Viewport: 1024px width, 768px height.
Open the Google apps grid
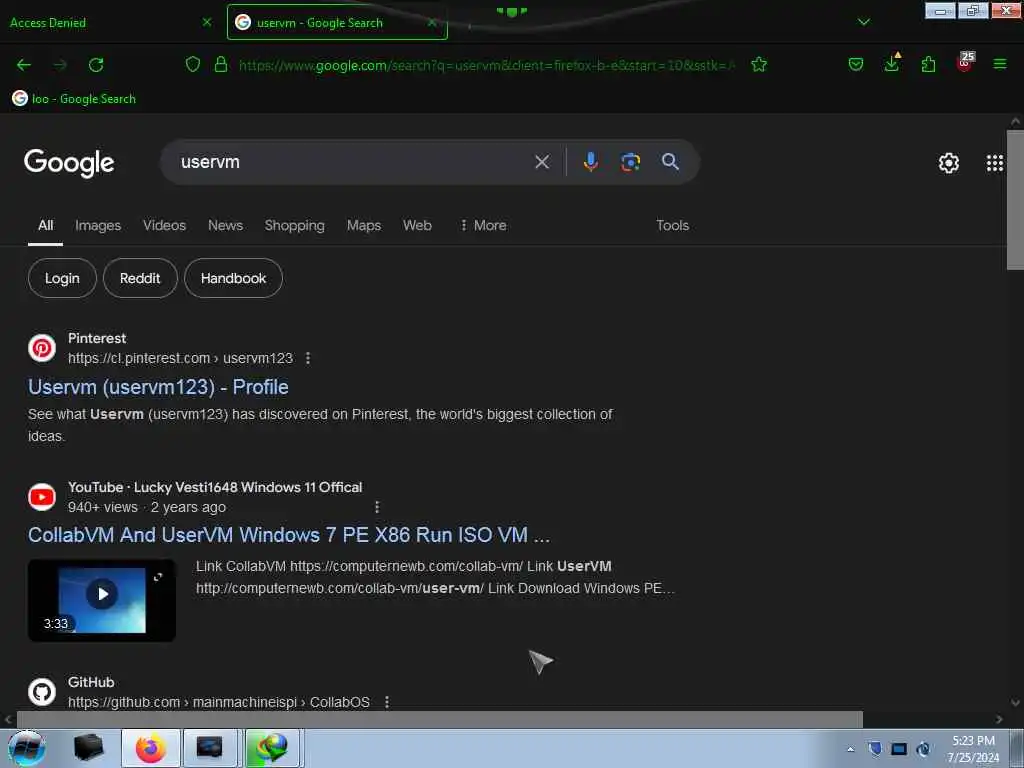tap(995, 163)
